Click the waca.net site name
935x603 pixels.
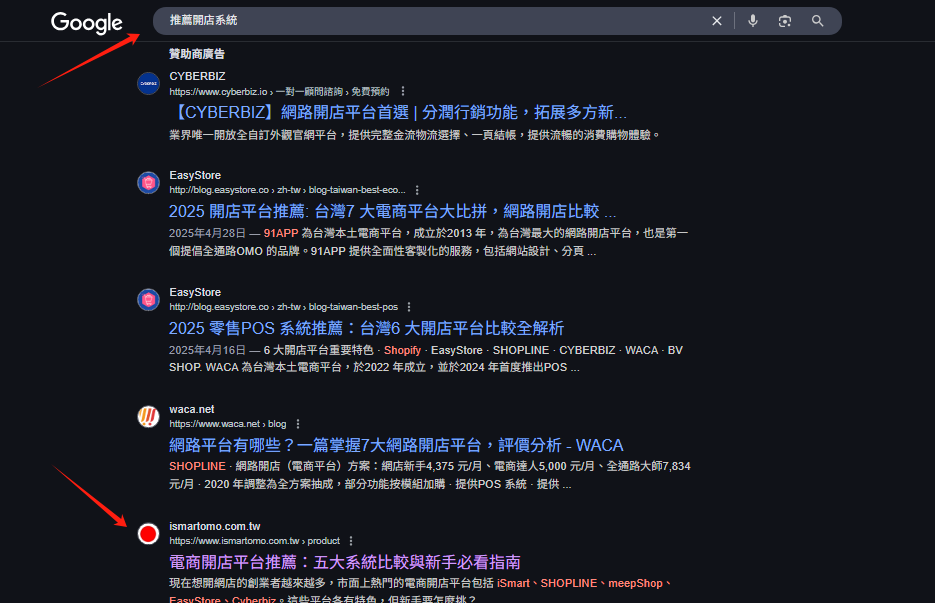(191, 409)
